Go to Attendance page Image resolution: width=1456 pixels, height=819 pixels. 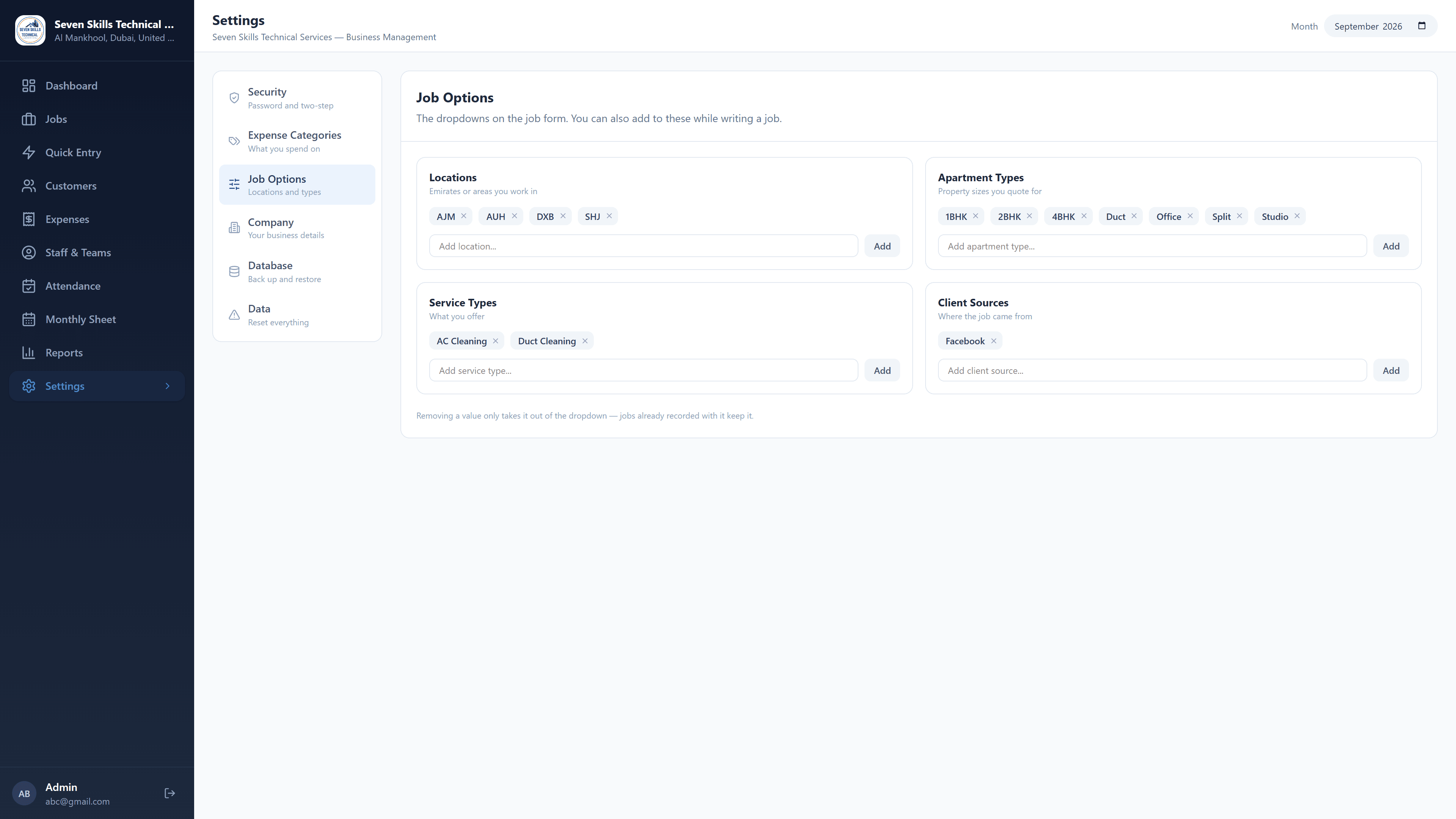[97, 286]
